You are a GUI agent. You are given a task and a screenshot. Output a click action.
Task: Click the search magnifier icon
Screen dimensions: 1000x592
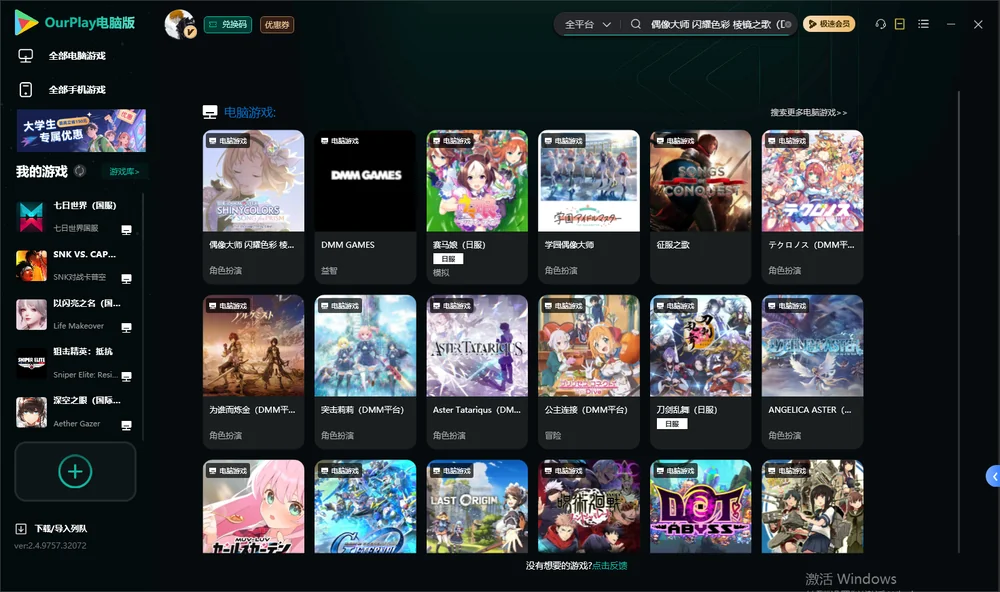pos(636,24)
